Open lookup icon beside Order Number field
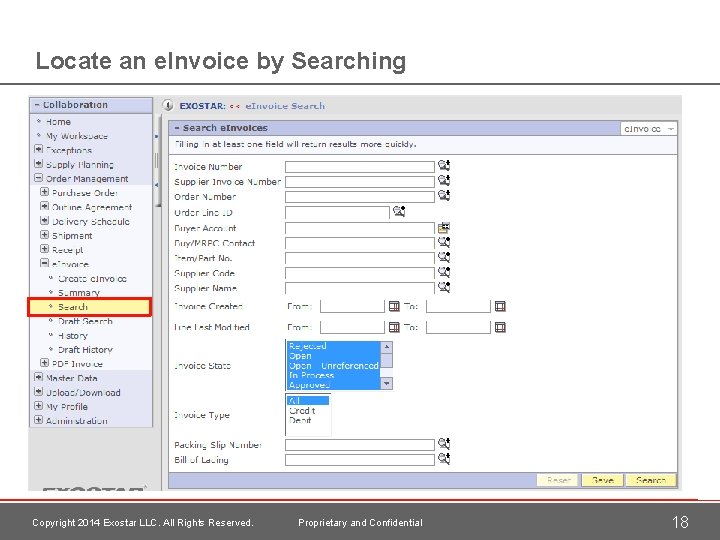The height and width of the screenshot is (540, 720). (x=444, y=196)
